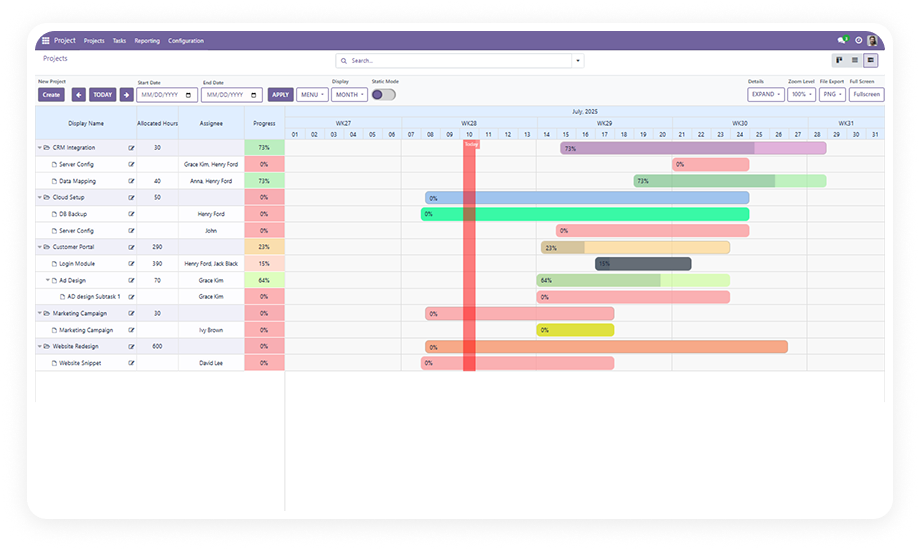Edit the Ad Design row

pyautogui.click(x=131, y=281)
